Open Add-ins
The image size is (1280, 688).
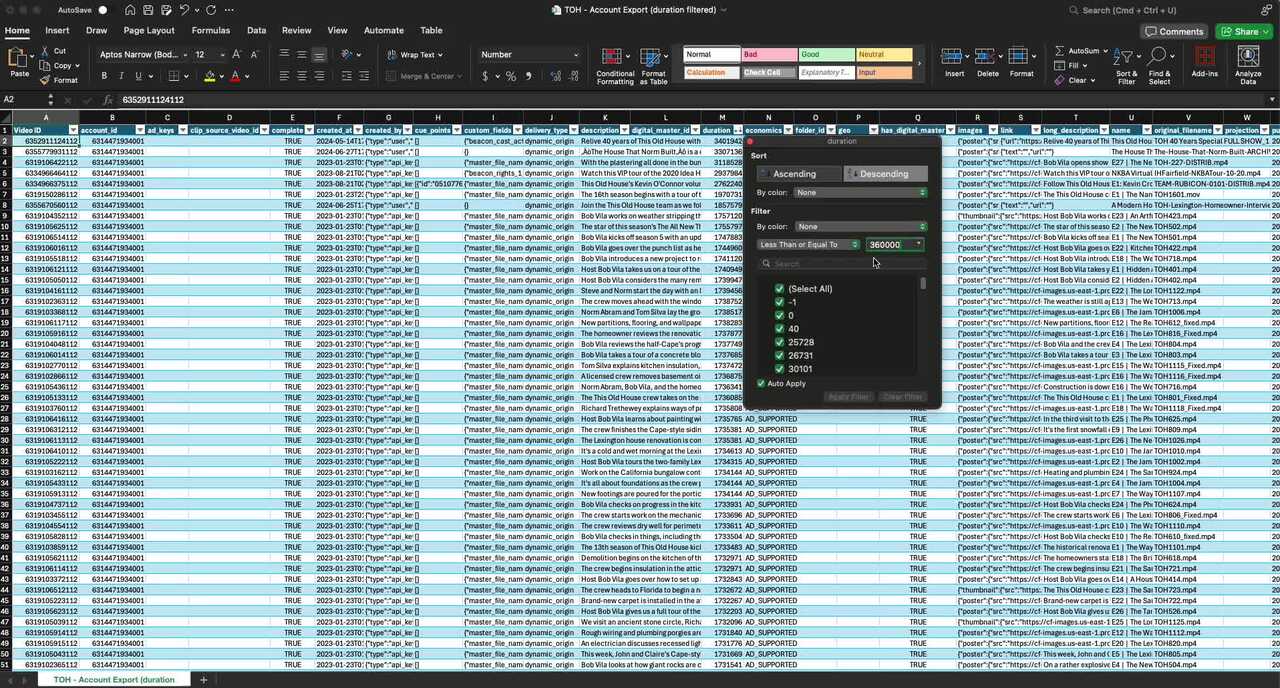click(x=1204, y=62)
